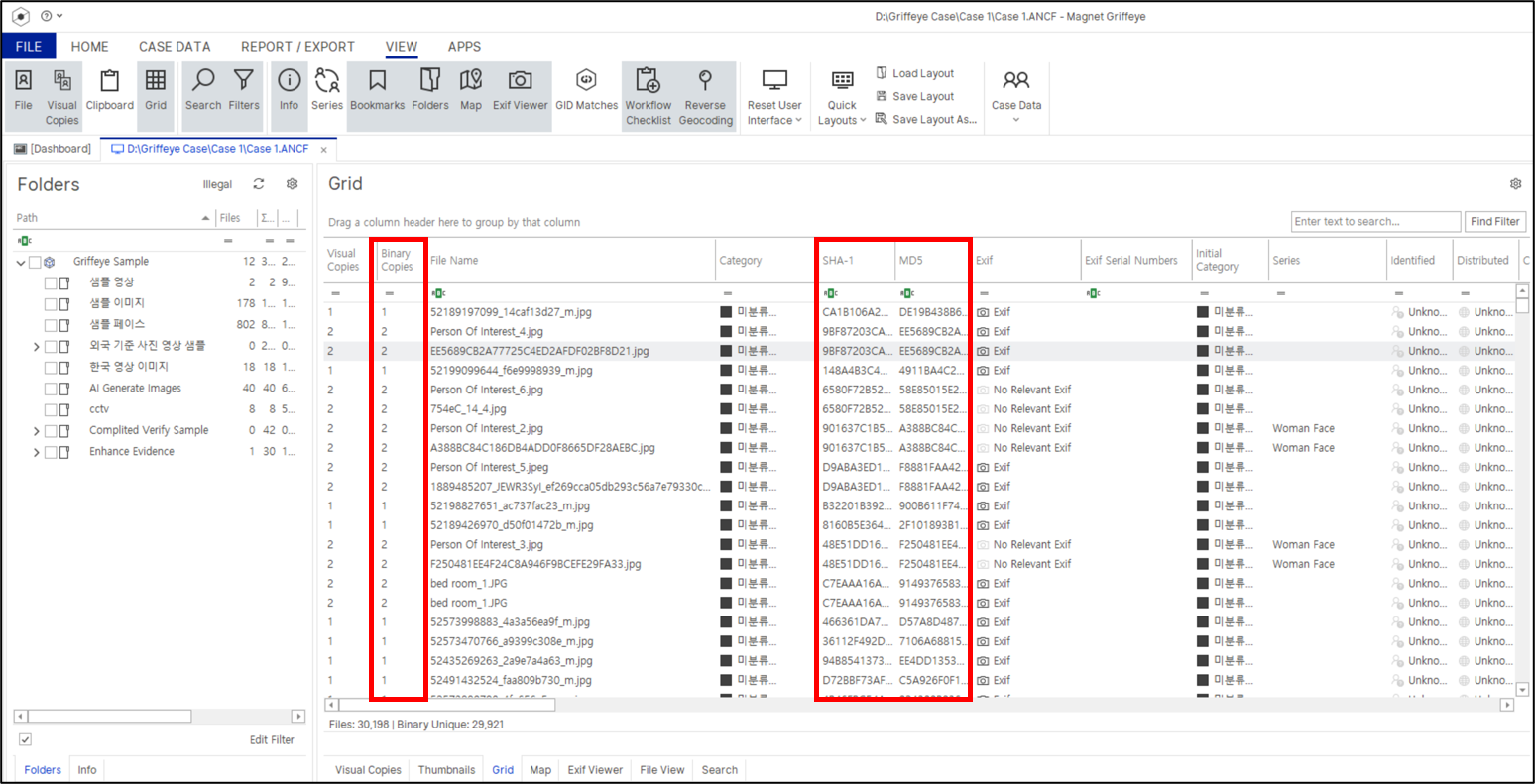
Task: Open the Reset User Interface dropdown
Action: [774, 97]
